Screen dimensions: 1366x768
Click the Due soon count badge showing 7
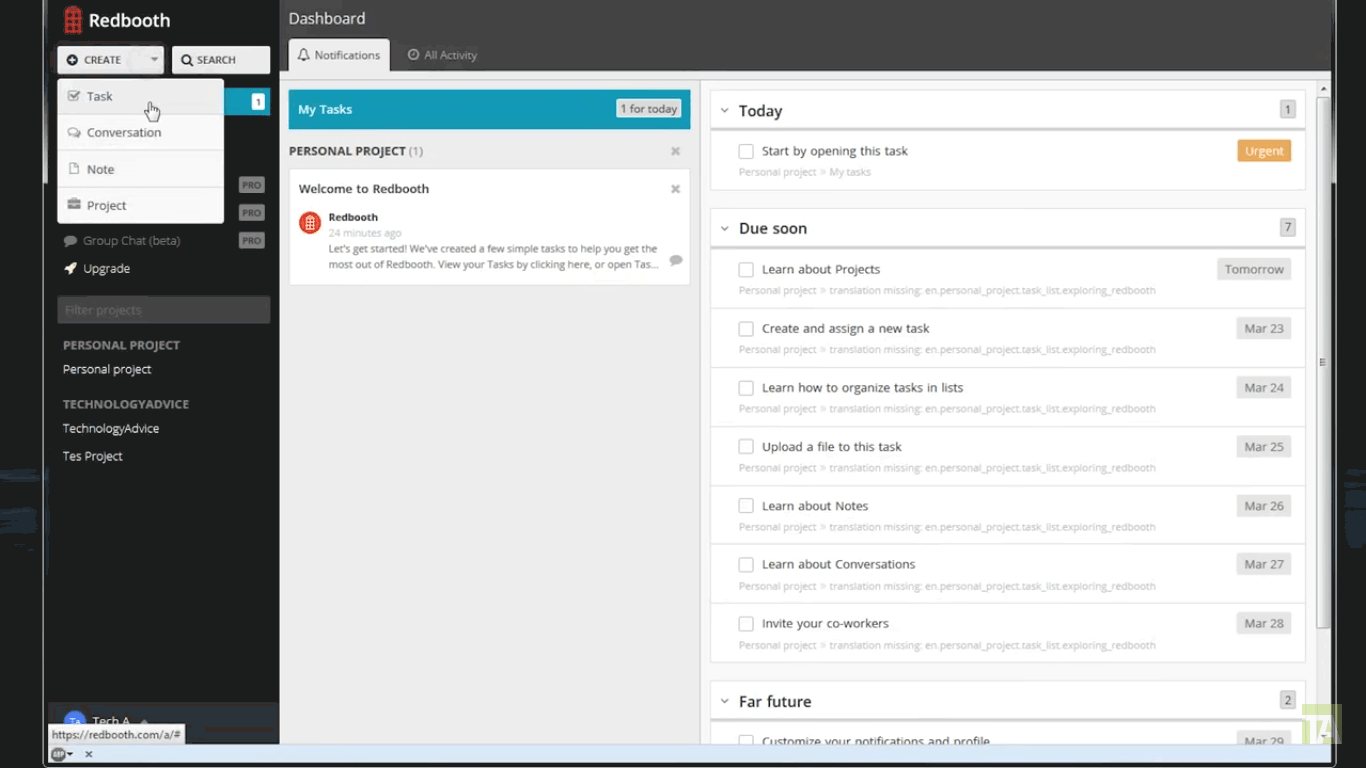click(1288, 228)
